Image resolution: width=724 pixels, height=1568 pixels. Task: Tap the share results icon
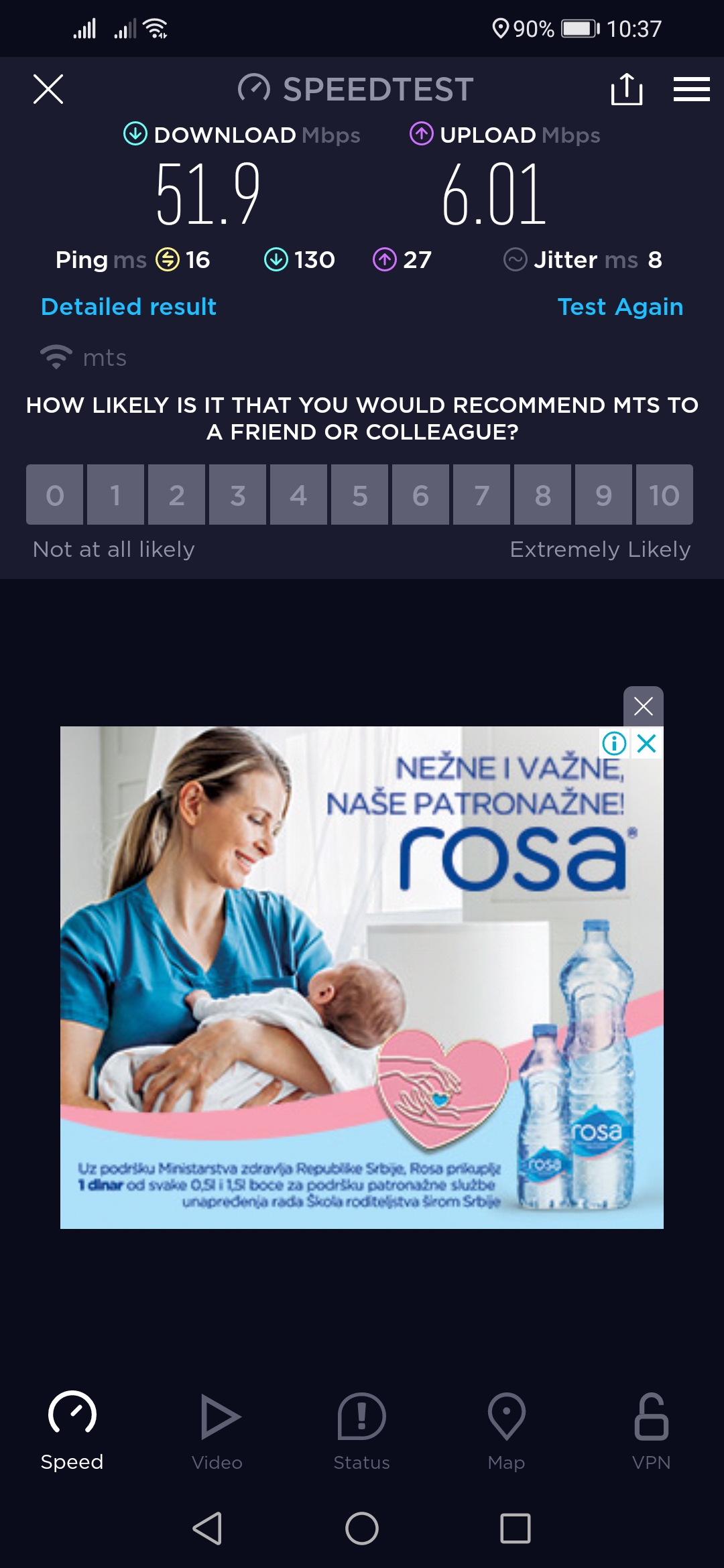tap(627, 89)
